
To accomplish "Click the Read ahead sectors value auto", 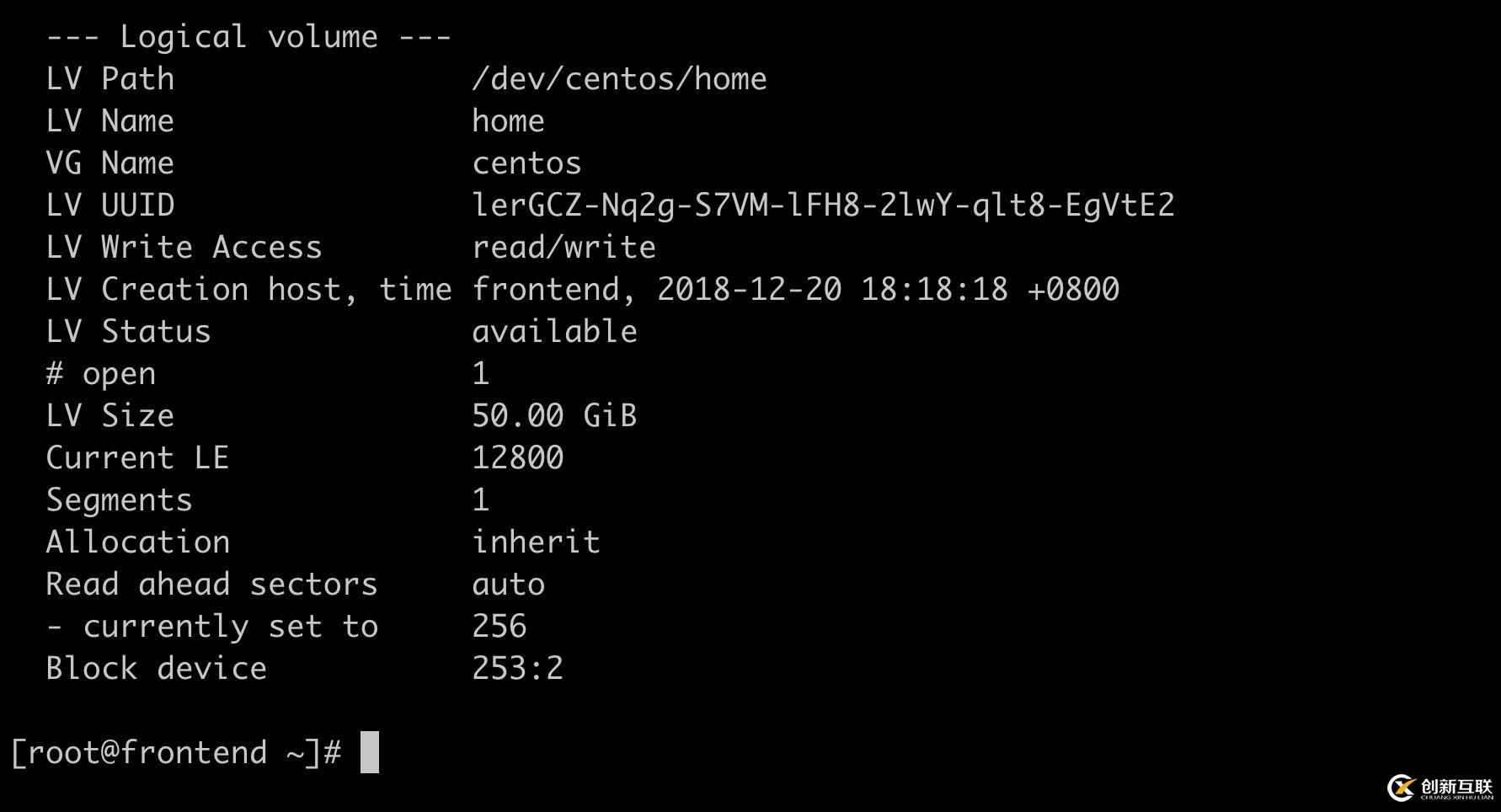I will click(x=508, y=585).
